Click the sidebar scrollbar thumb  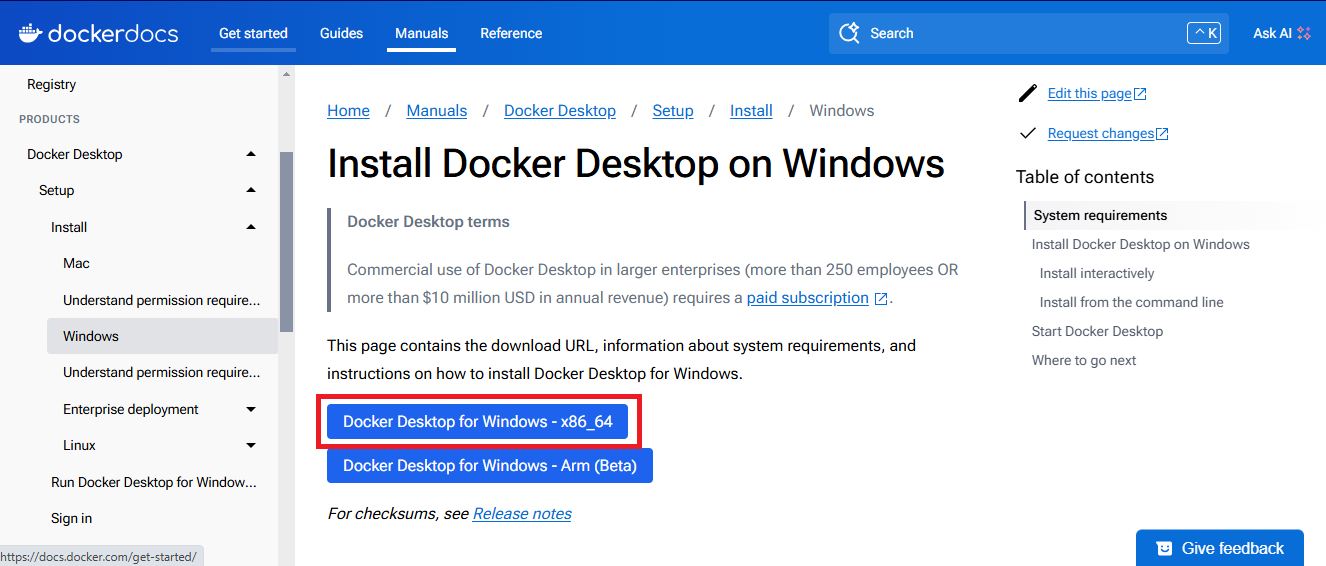[x=286, y=241]
